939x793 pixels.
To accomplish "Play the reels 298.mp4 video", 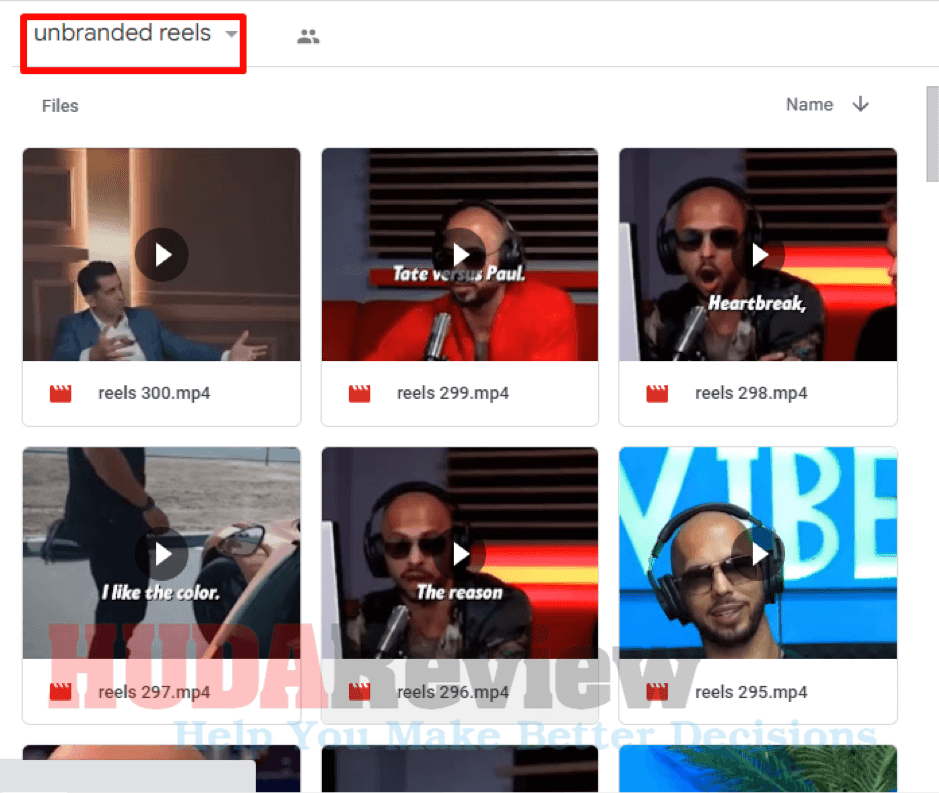I will (x=758, y=255).
